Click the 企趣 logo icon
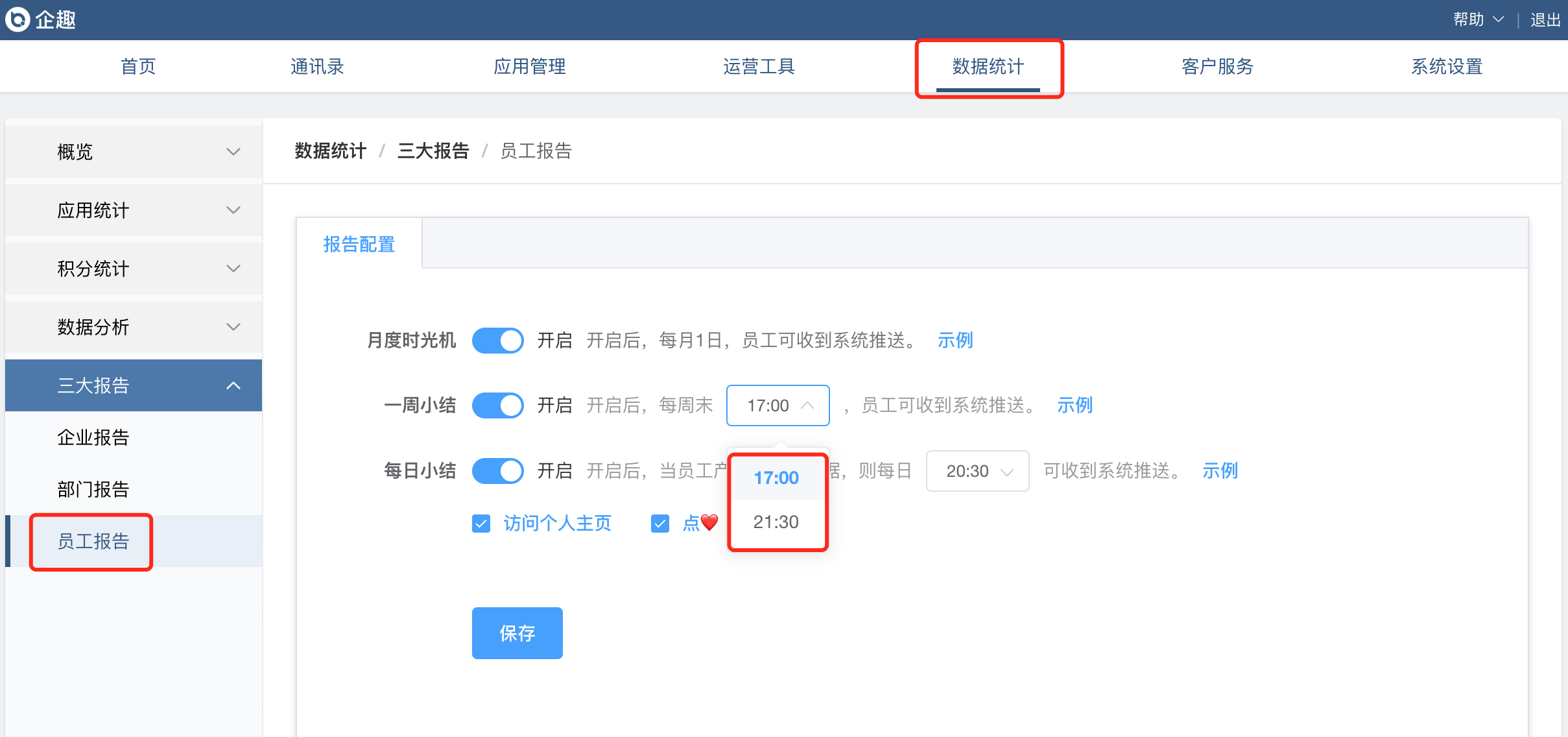Screen dimensions: 1568x737 click(18, 19)
